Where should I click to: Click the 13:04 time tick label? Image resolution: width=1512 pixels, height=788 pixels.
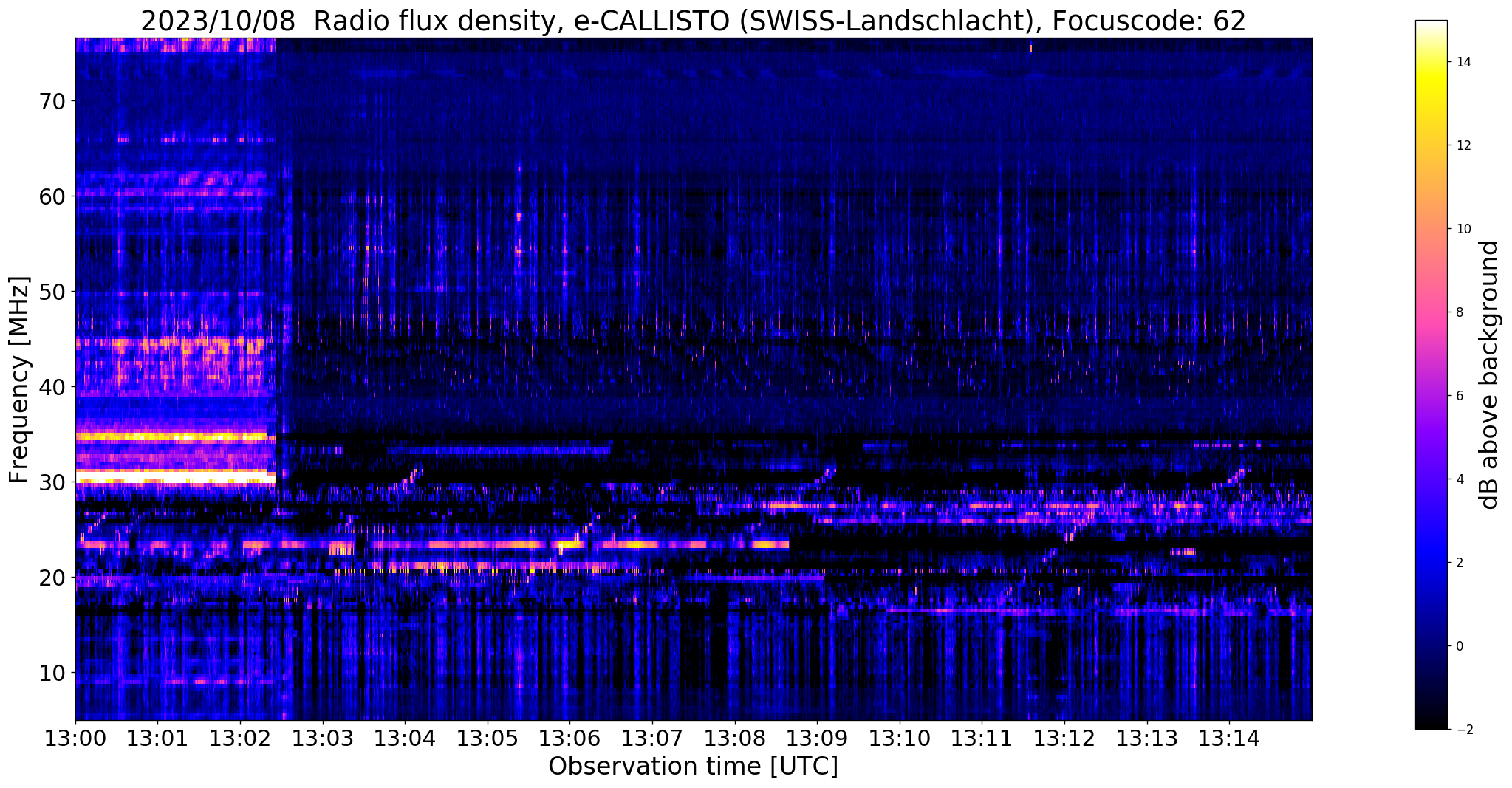[405, 738]
